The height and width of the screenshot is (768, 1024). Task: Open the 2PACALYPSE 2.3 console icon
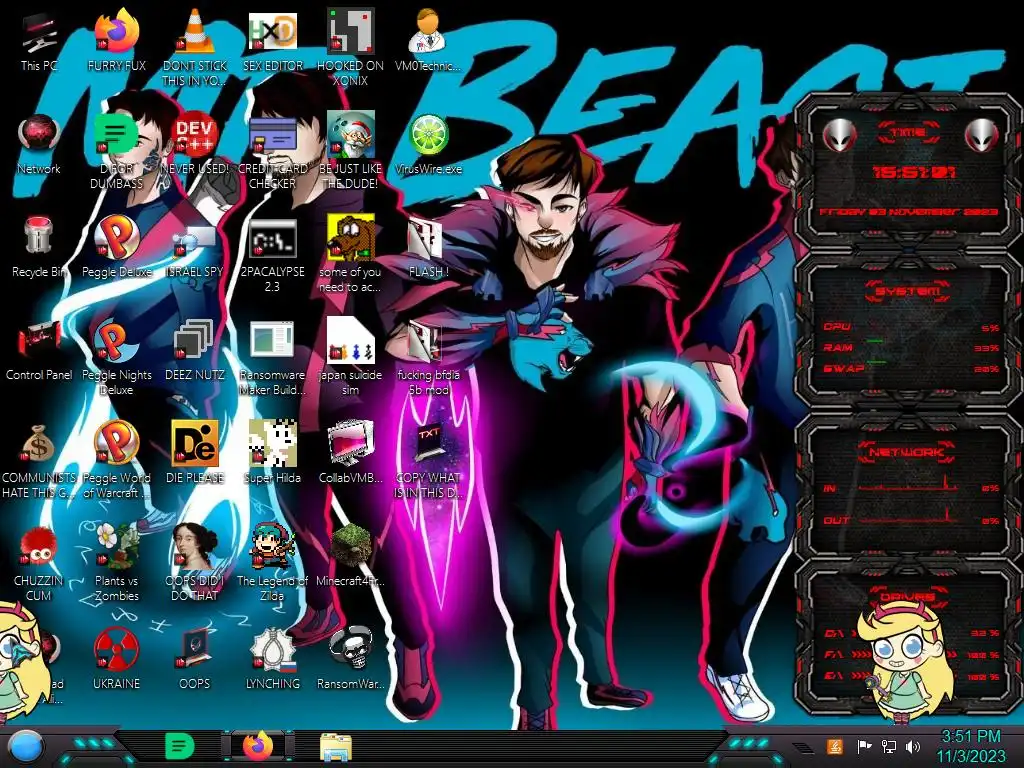pyautogui.click(x=272, y=238)
